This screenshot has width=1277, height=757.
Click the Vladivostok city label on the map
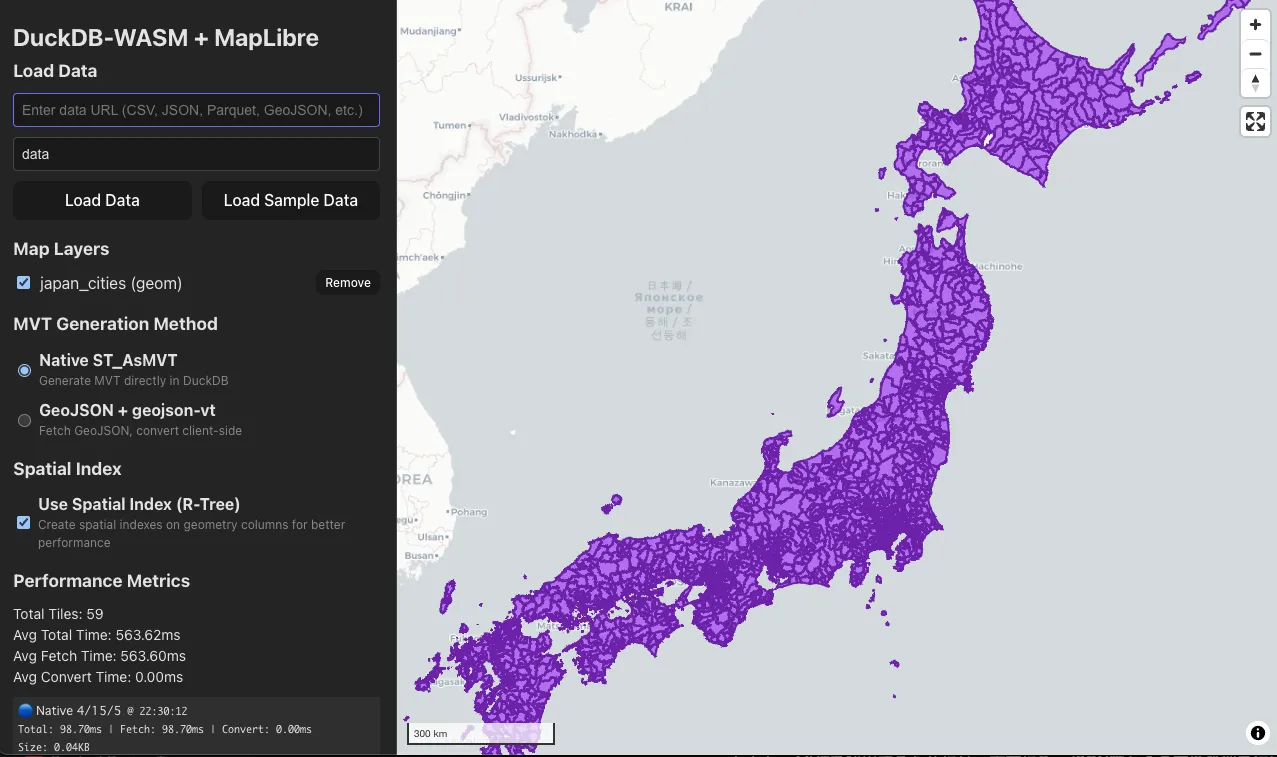(x=526, y=117)
